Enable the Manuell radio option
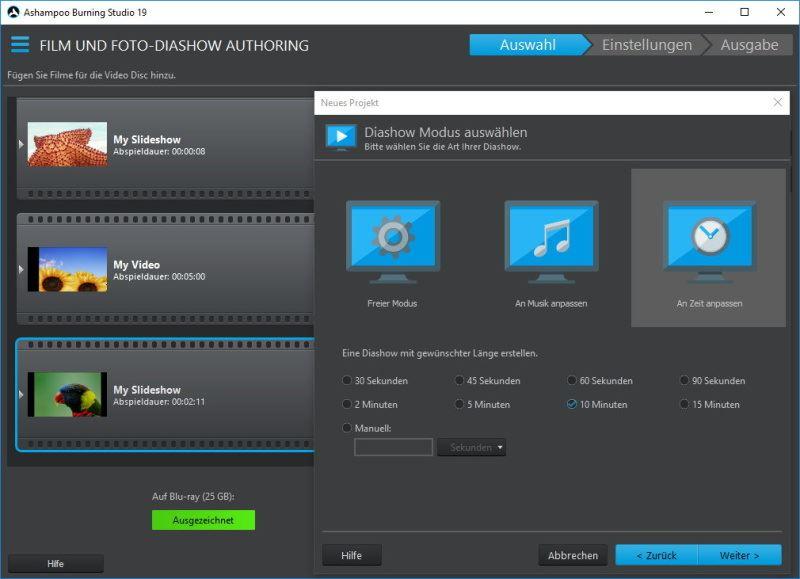Screen dimensions: 800x579 pos(348,428)
